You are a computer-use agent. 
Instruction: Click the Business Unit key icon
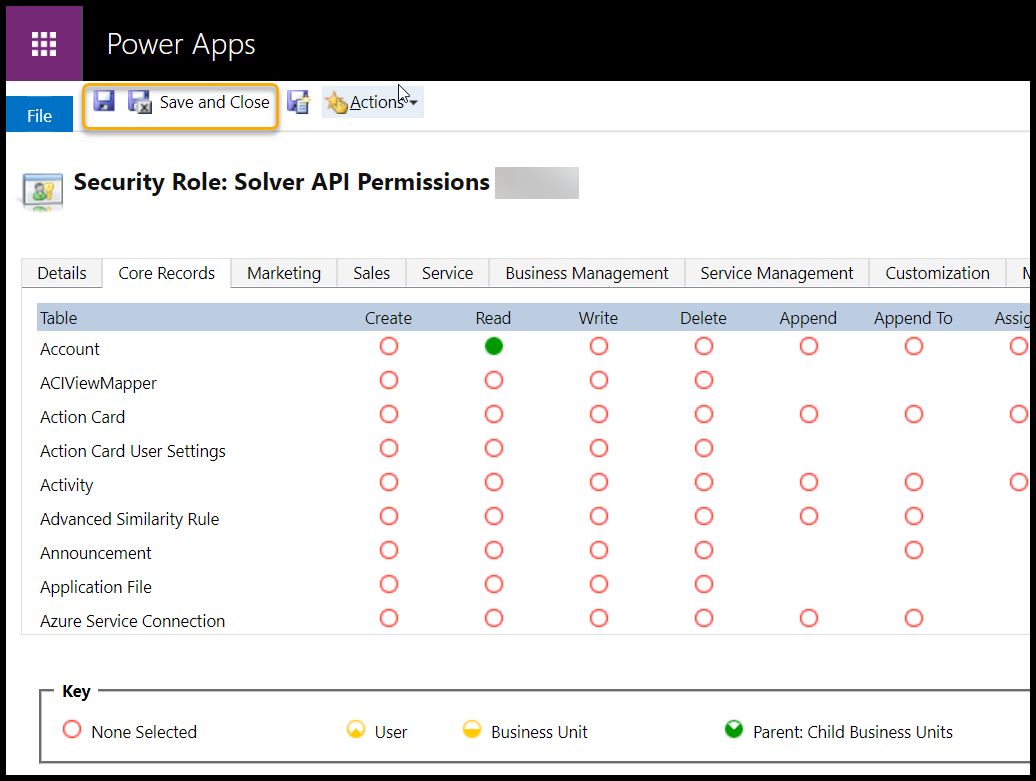[472, 730]
